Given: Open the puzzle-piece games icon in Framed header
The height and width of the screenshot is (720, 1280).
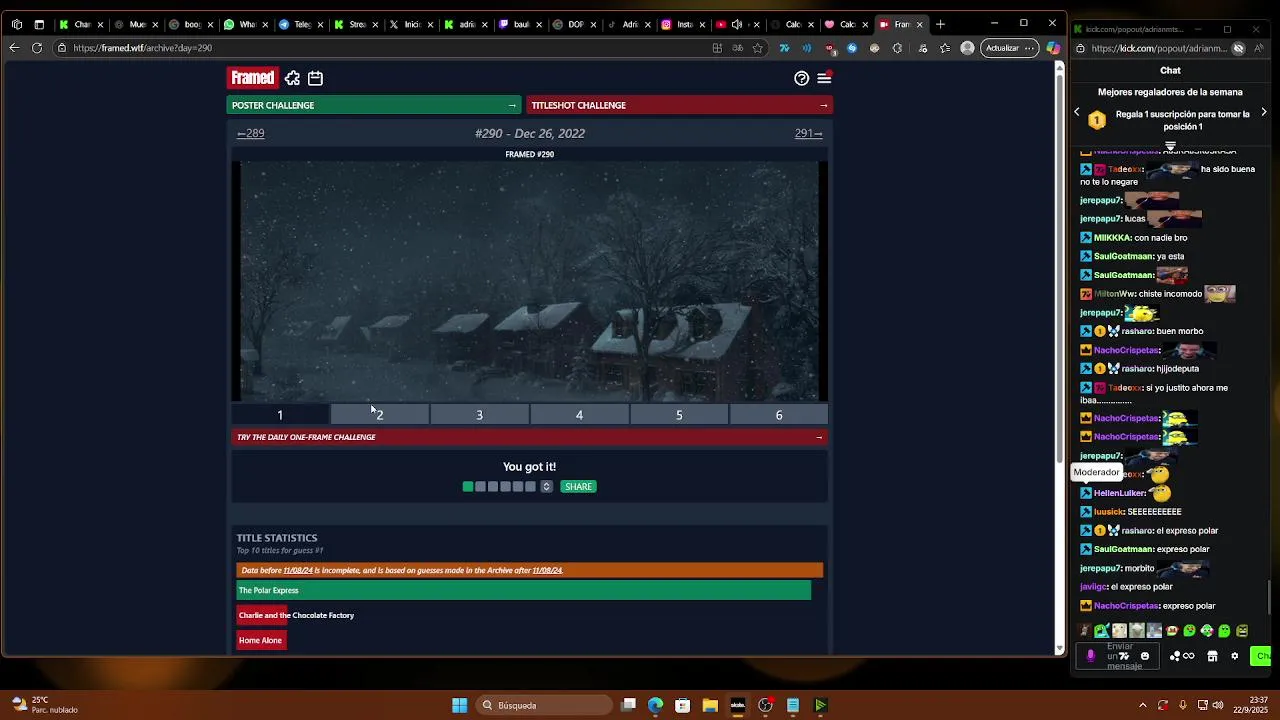Looking at the screenshot, I should tap(292, 78).
